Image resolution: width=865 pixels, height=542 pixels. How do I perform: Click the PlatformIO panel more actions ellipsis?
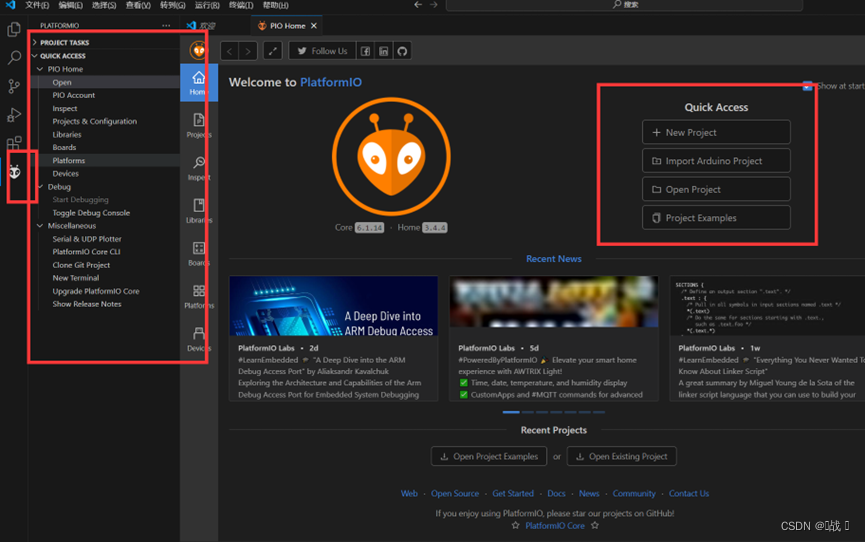point(166,25)
